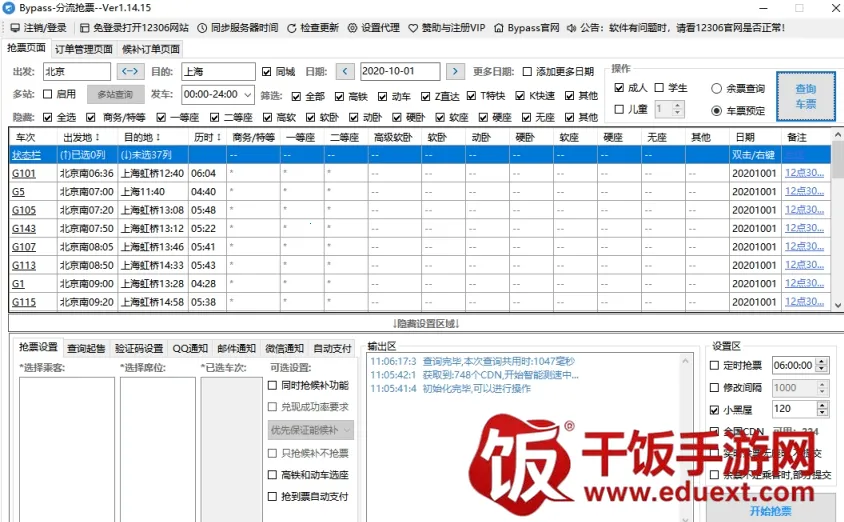Expand the 优先保证能候补 dropdown
Image resolution: width=844 pixels, height=522 pixels.
pos(346,430)
